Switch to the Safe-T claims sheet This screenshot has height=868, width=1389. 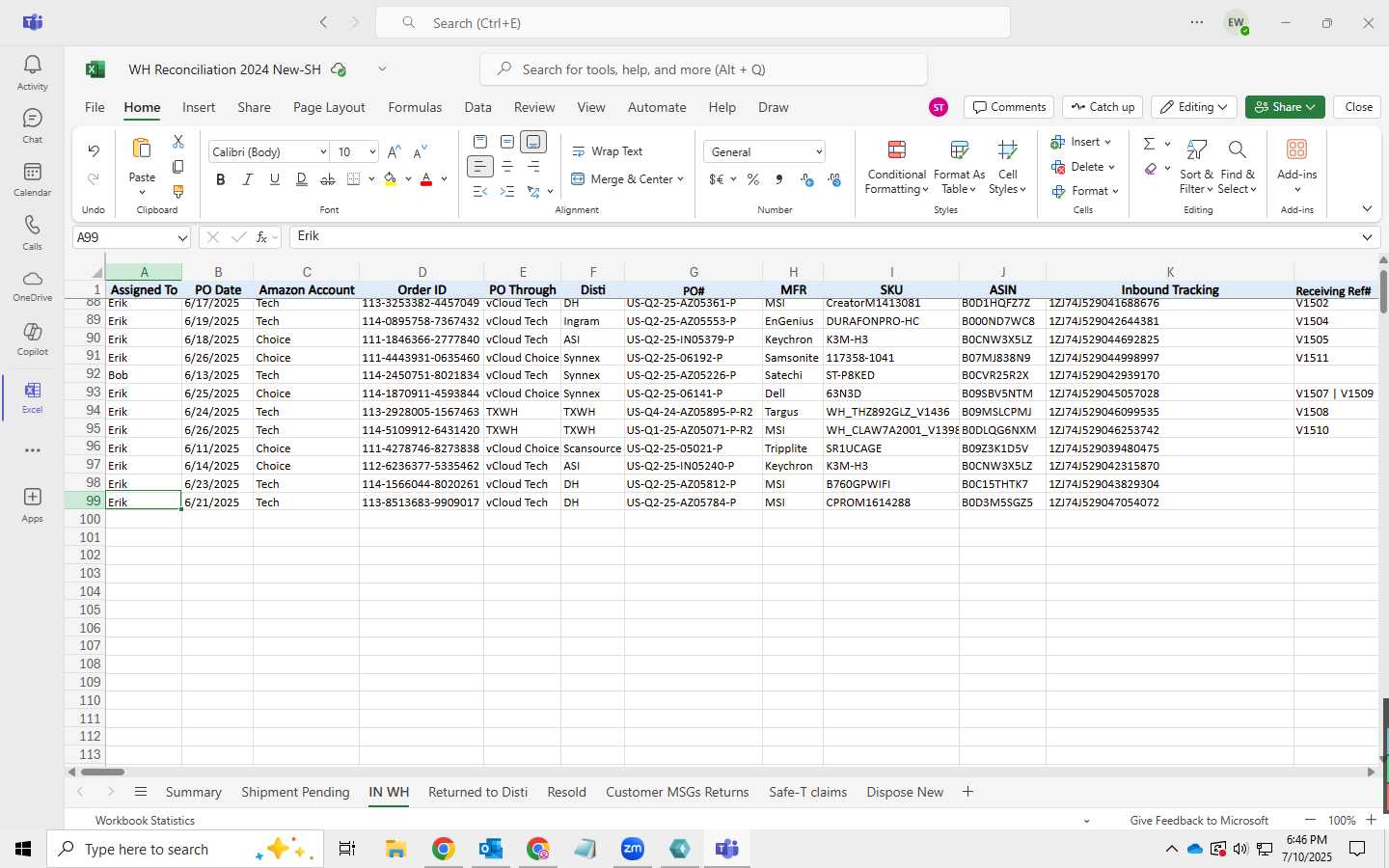coord(807,792)
